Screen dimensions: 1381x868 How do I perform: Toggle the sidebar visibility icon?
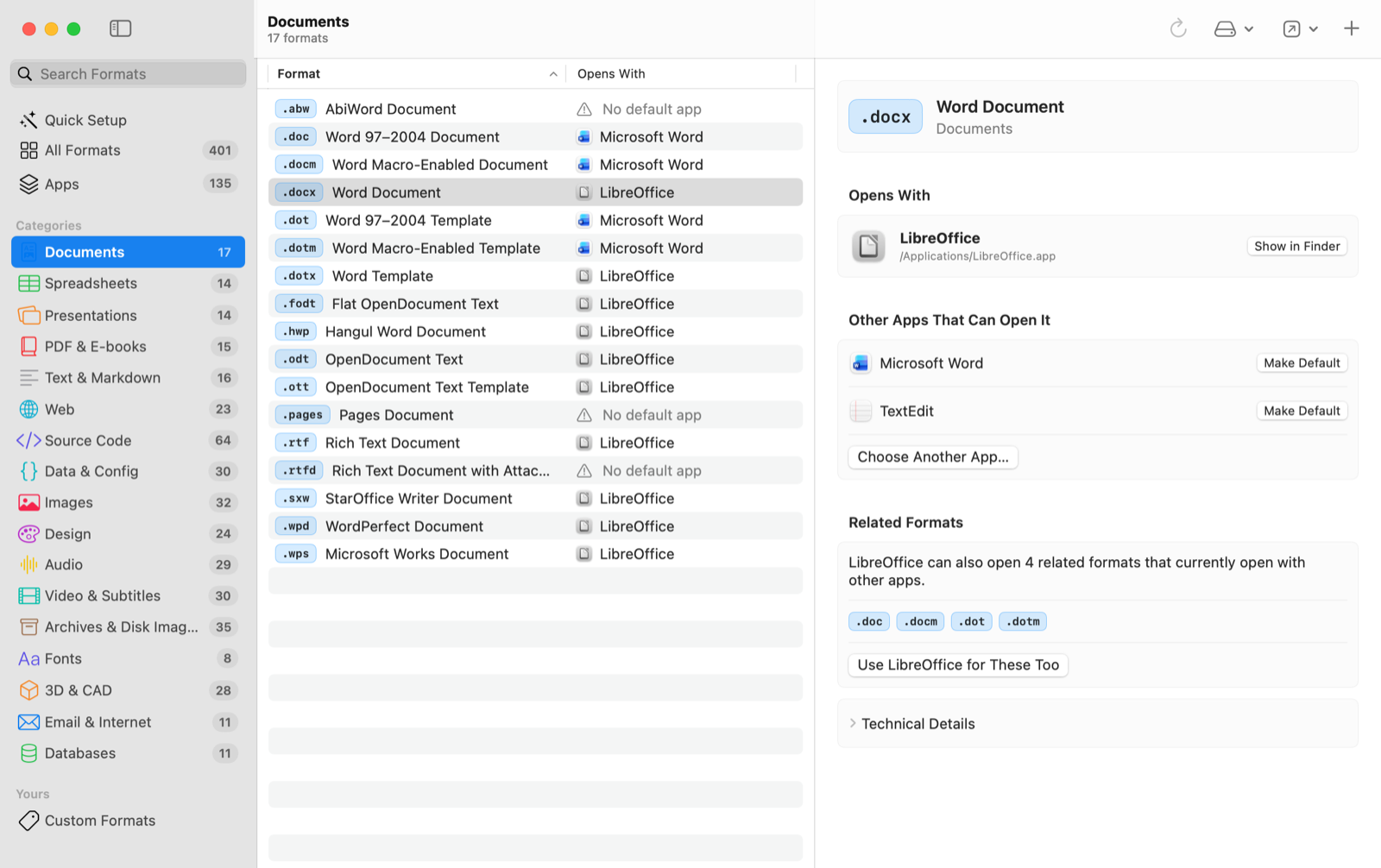click(x=120, y=28)
